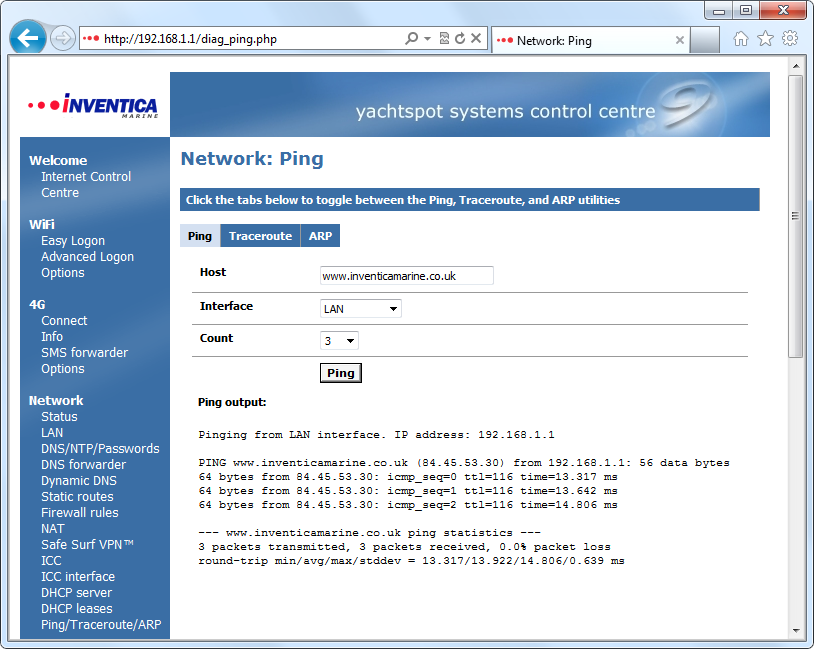This screenshot has width=814, height=649.
Task: Click the page scrollbar down arrow
Action: [795, 630]
